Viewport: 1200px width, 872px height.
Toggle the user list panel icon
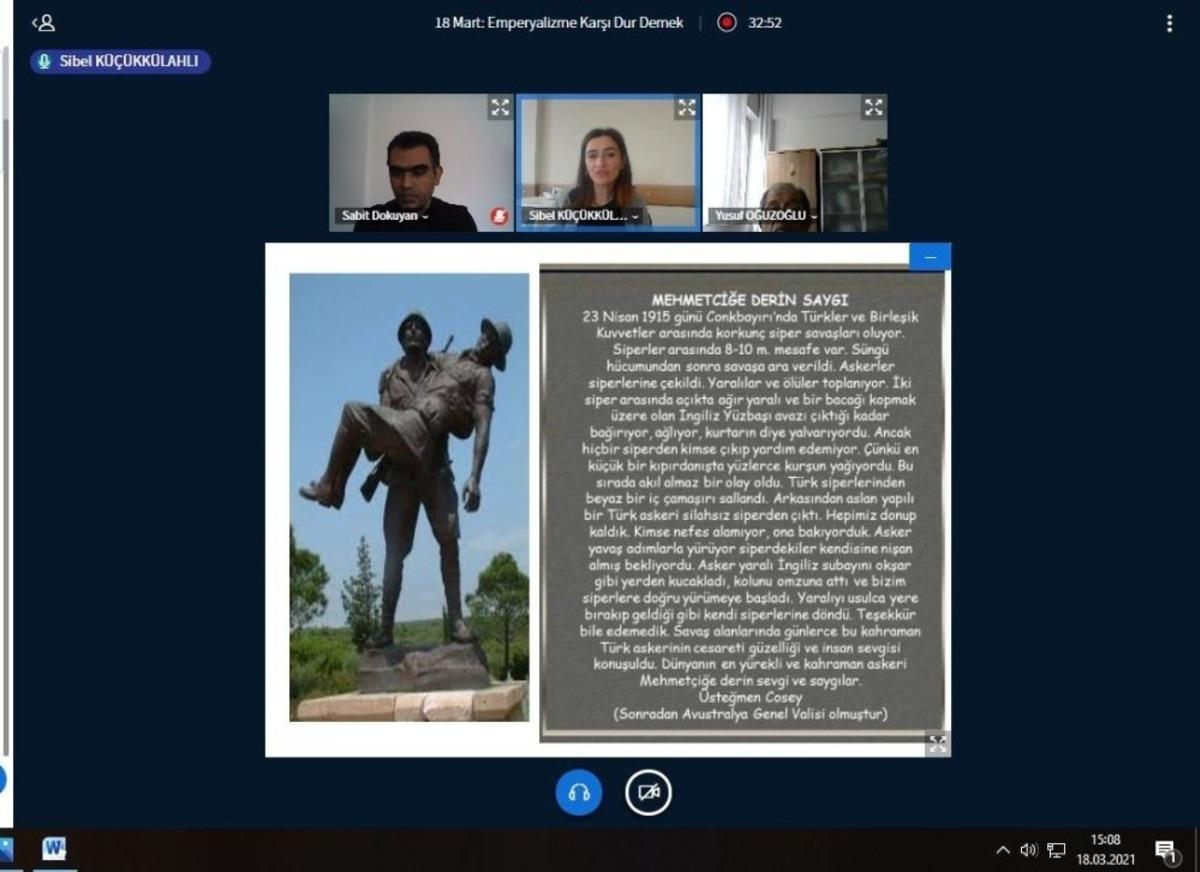43,23
